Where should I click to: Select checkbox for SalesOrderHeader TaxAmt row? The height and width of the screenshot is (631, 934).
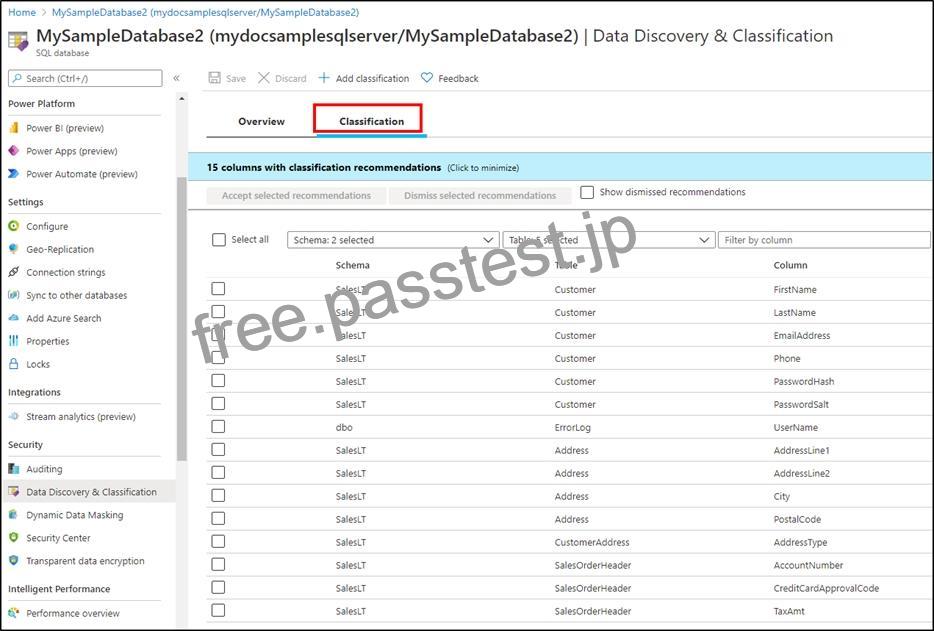coord(218,610)
